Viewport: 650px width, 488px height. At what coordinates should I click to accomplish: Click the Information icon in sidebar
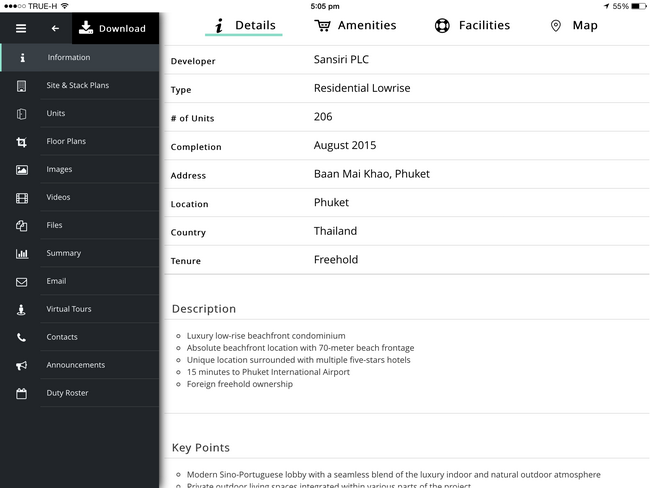point(22,58)
